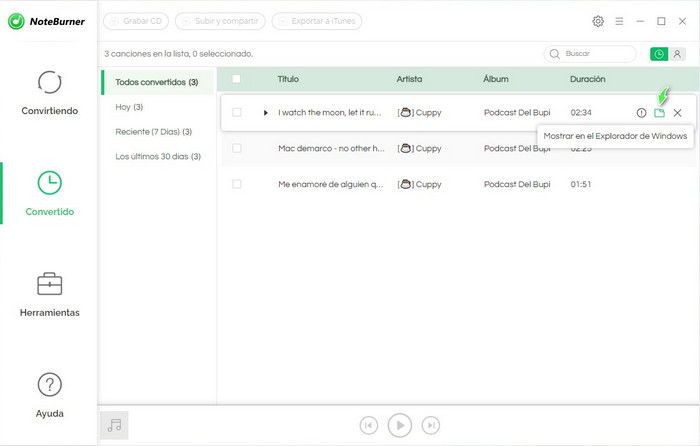Open the Convirtiendo section
This screenshot has width=700, height=446.
(50, 93)
